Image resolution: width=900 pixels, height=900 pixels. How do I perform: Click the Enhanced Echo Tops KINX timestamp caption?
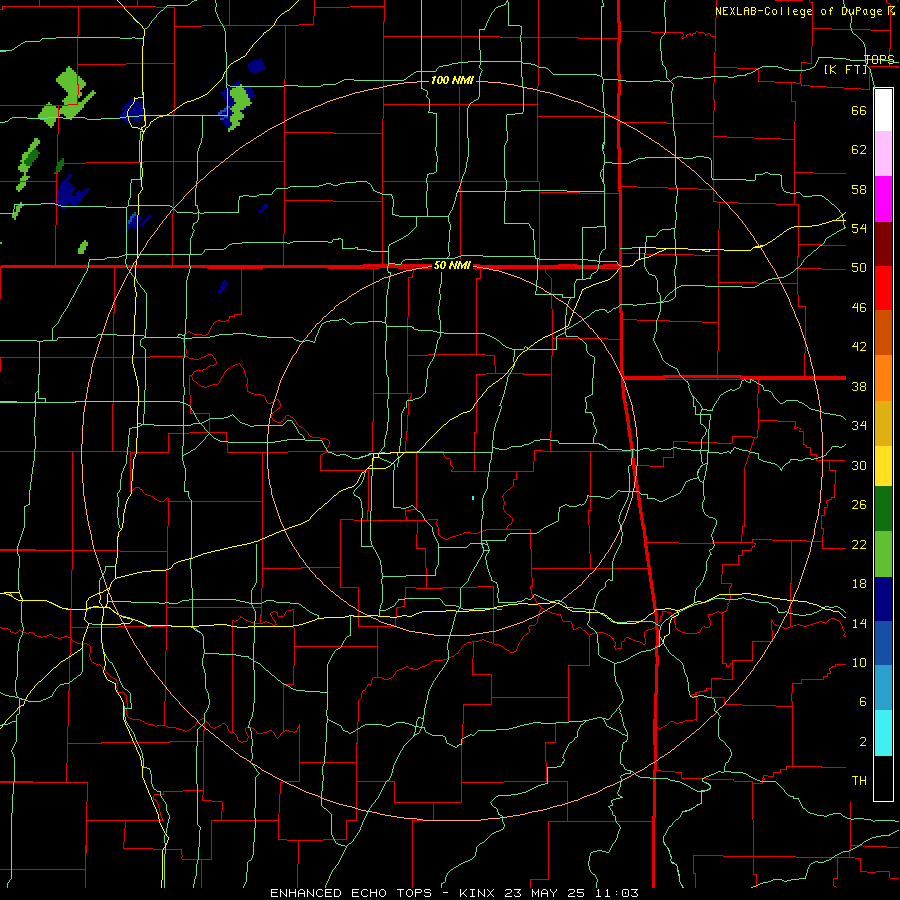pos(454,893)
